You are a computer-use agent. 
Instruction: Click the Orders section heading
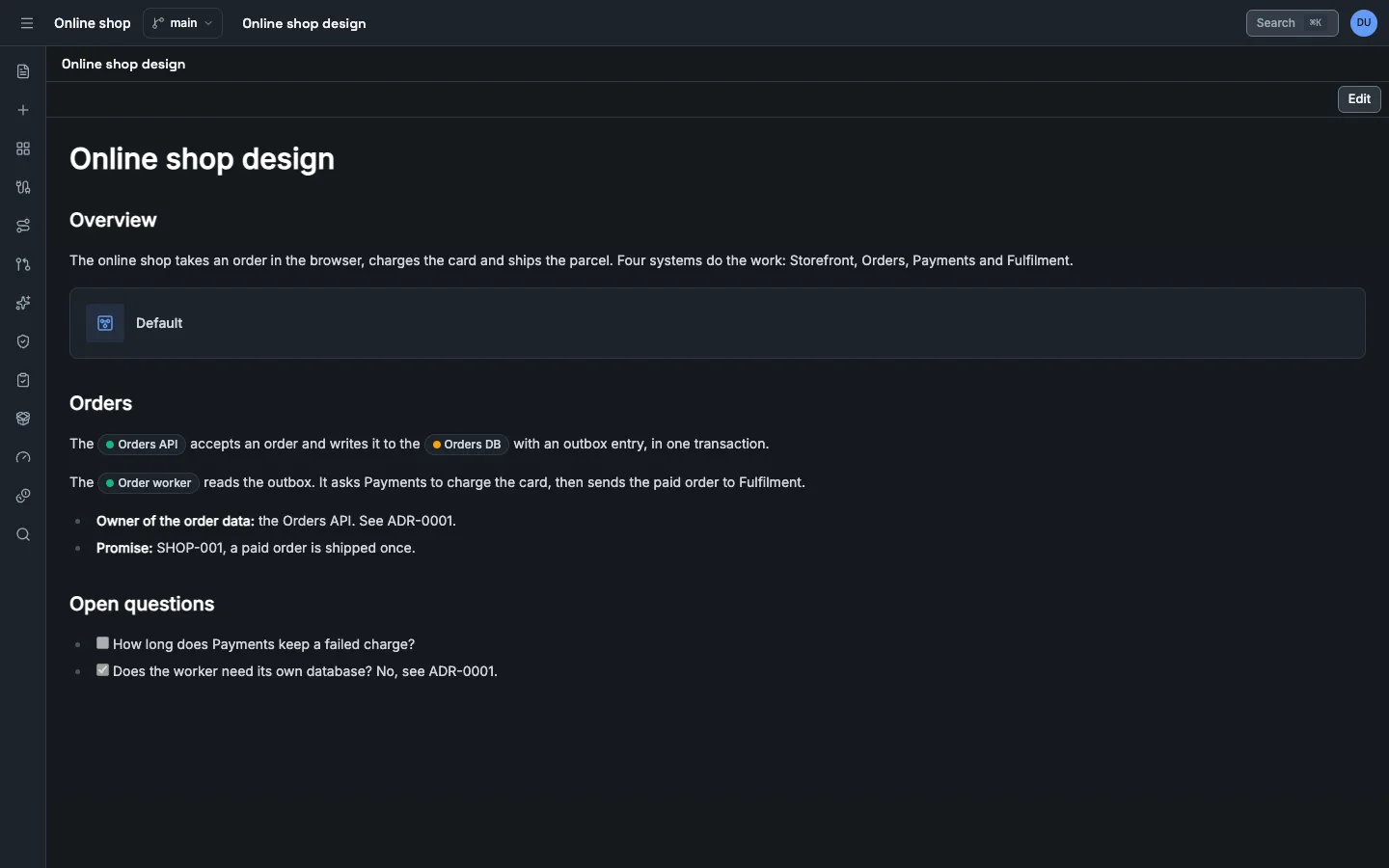click(100, 403)
